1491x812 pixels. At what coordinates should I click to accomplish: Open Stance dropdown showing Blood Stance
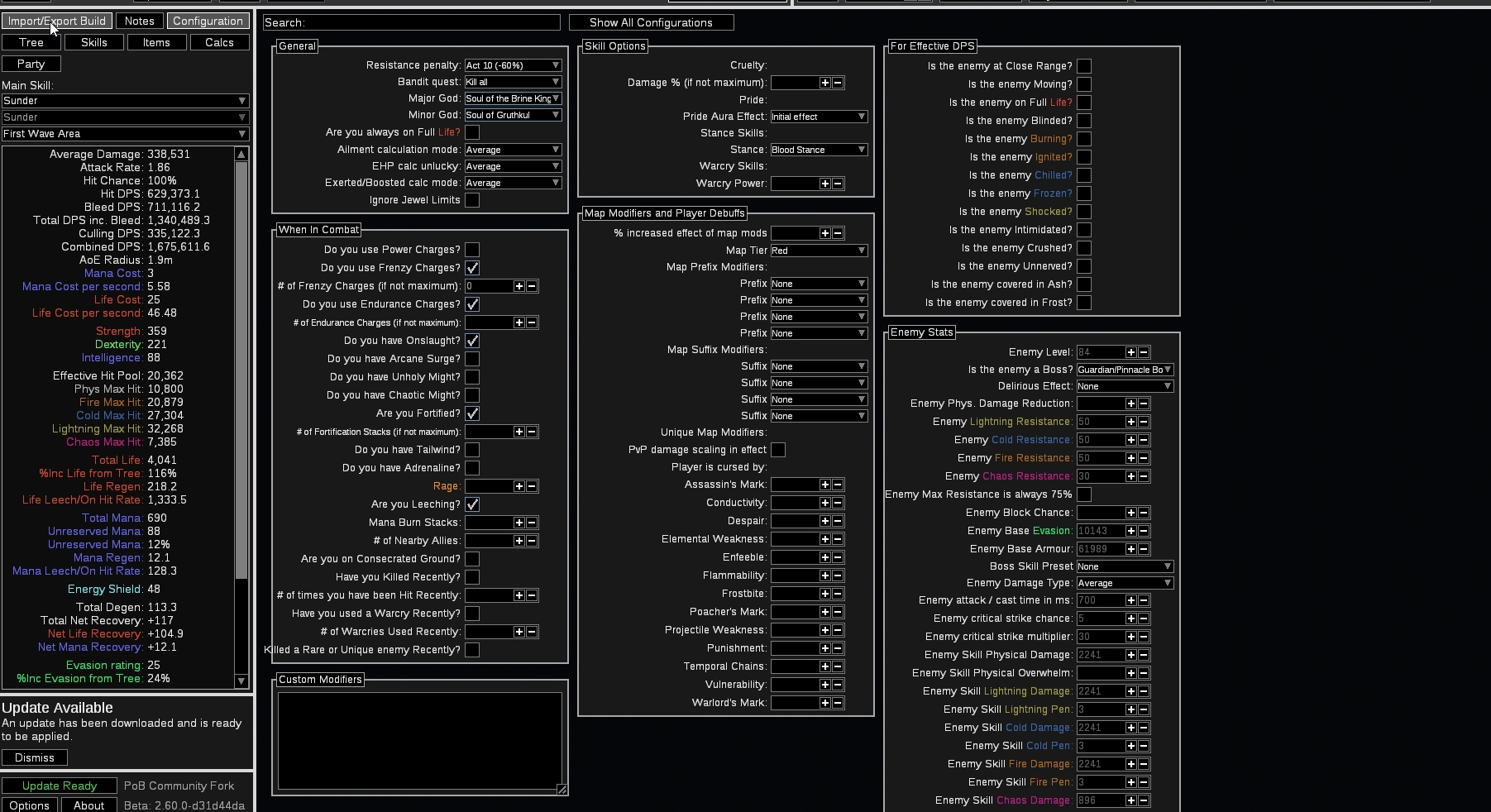819,150
